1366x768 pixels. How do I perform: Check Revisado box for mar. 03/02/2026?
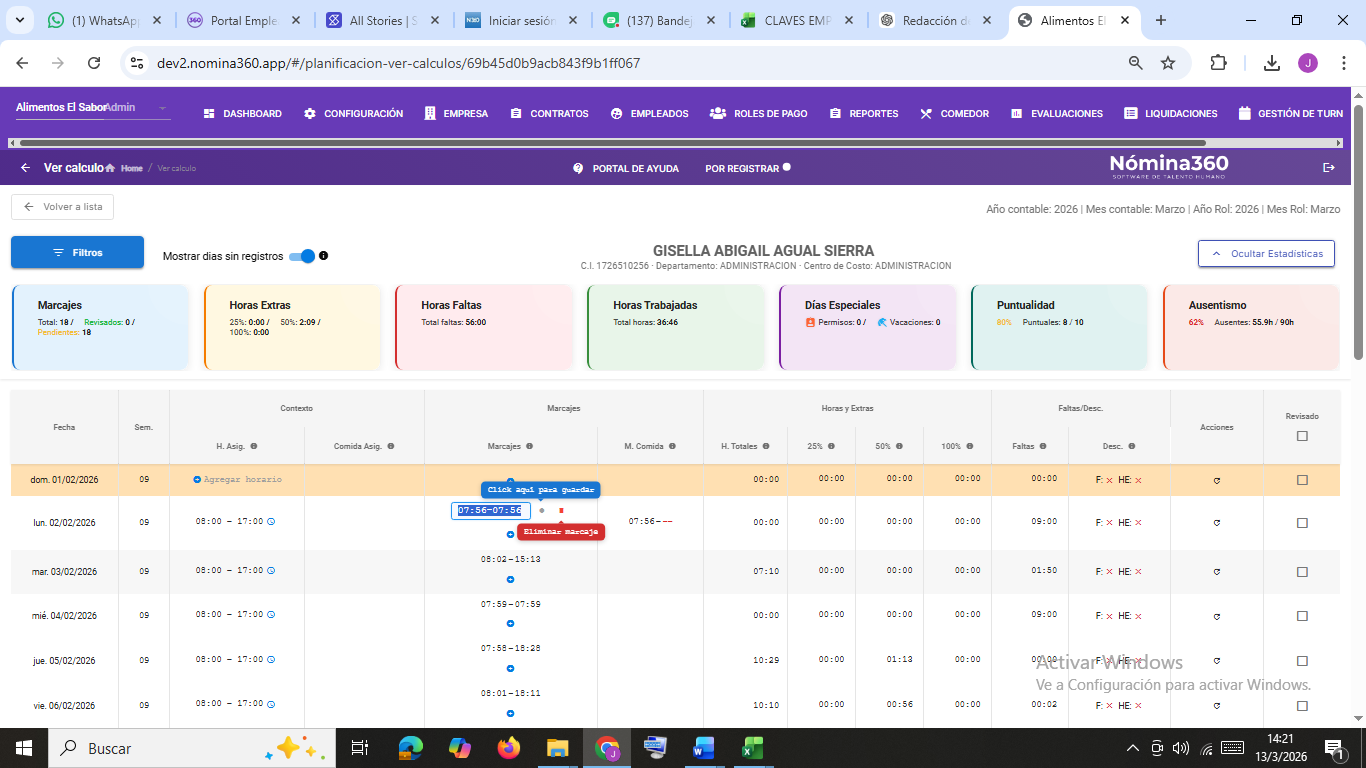pyautogui.click(x=1302, y=572)
